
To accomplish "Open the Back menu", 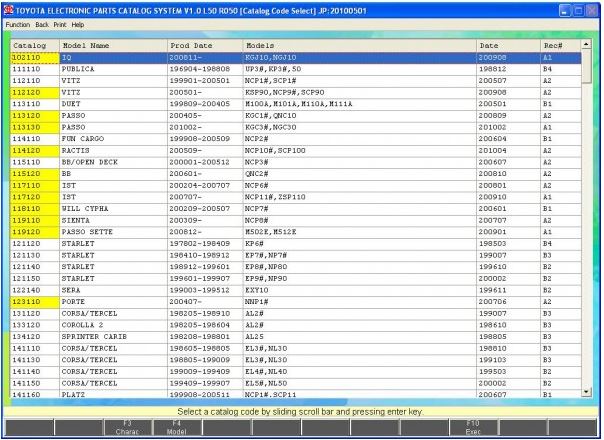I will point(42,25).
